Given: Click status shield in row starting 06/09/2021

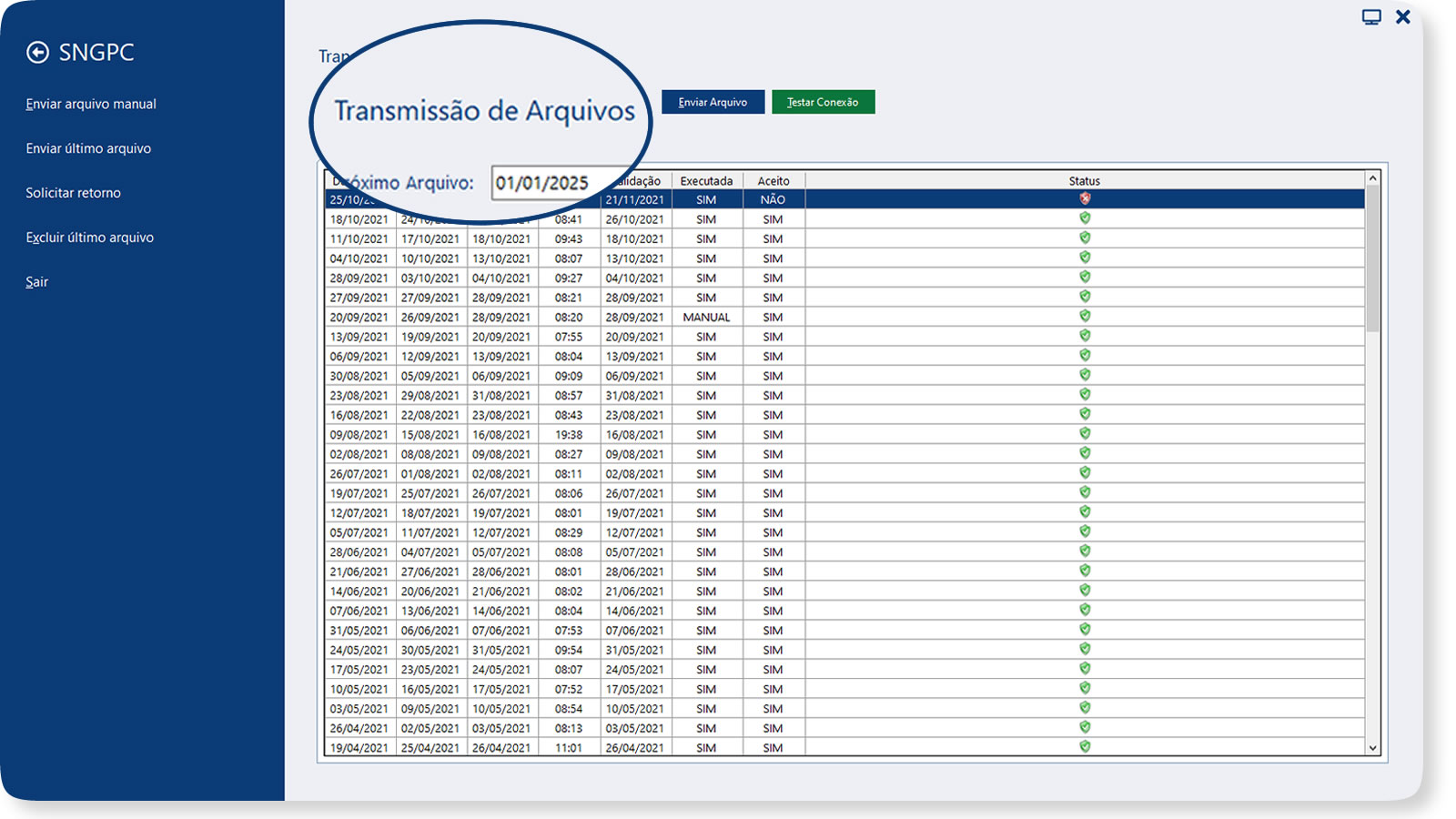Looking at the screenshot, I should point(1085,355).
